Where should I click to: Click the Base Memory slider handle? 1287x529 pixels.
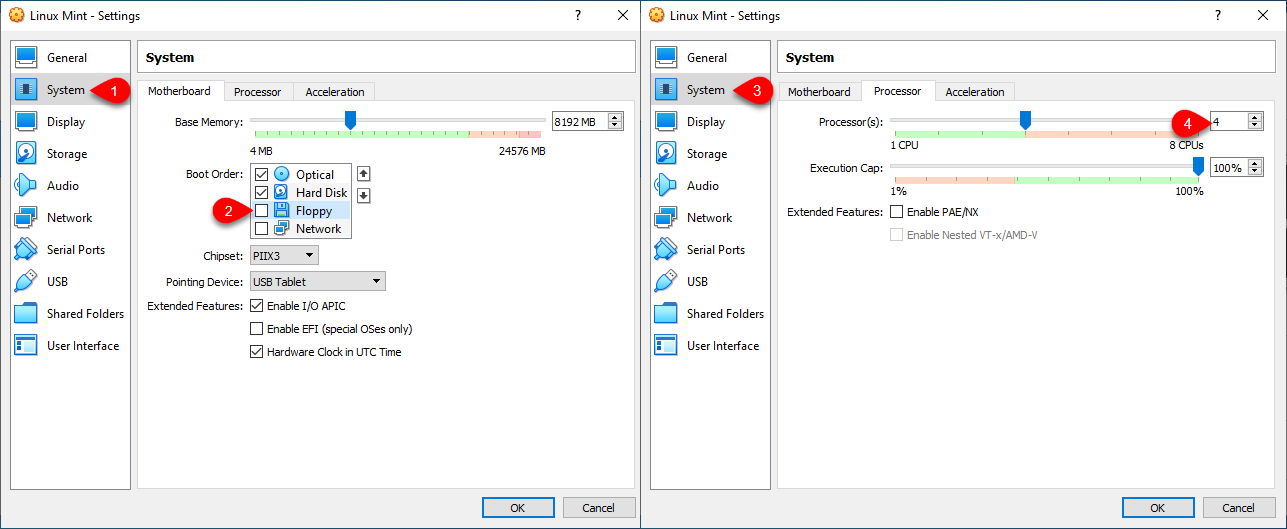tap(350, 120)
